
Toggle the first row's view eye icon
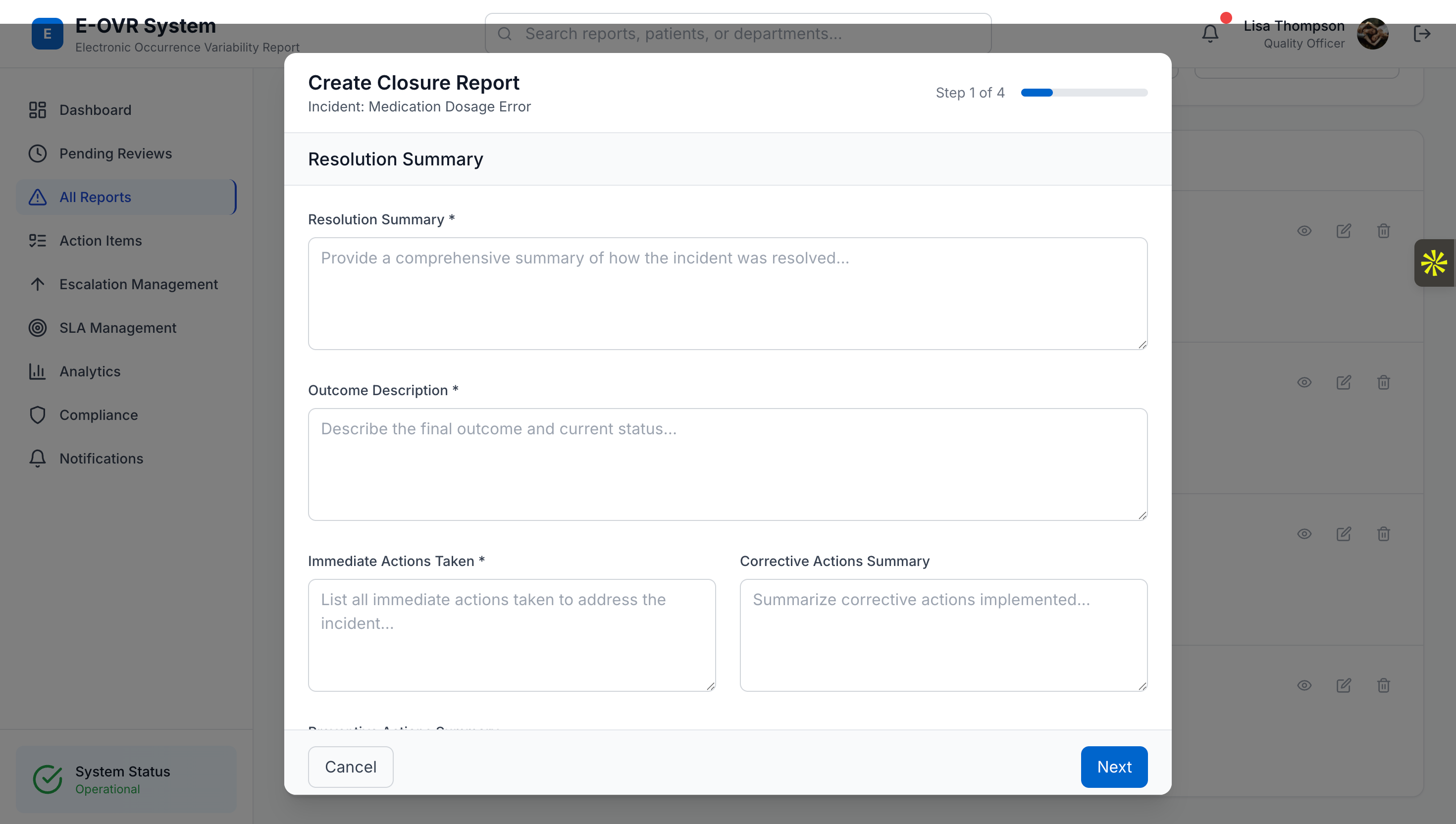tap(1304, 231)
